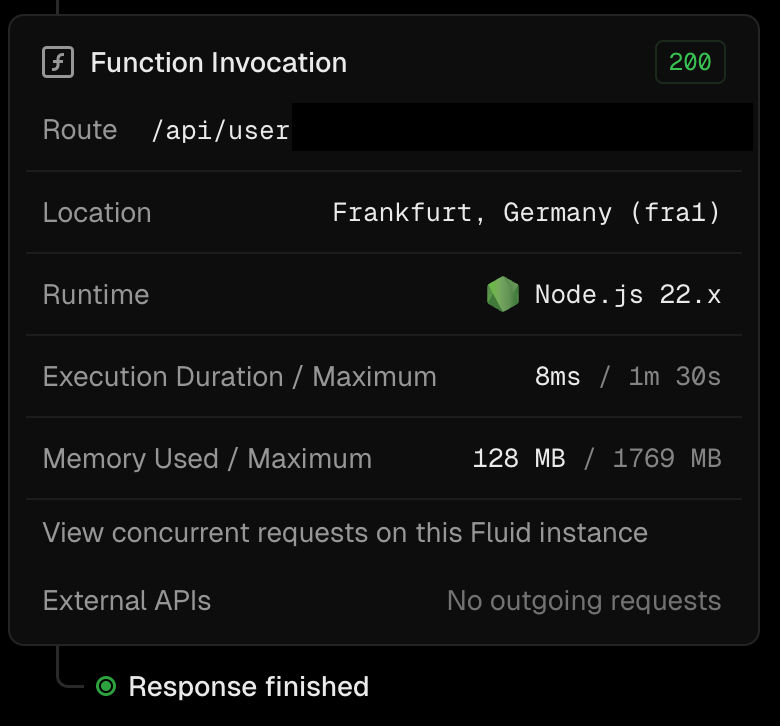Click the Function Invocation icon

click(x=58, y=62)
